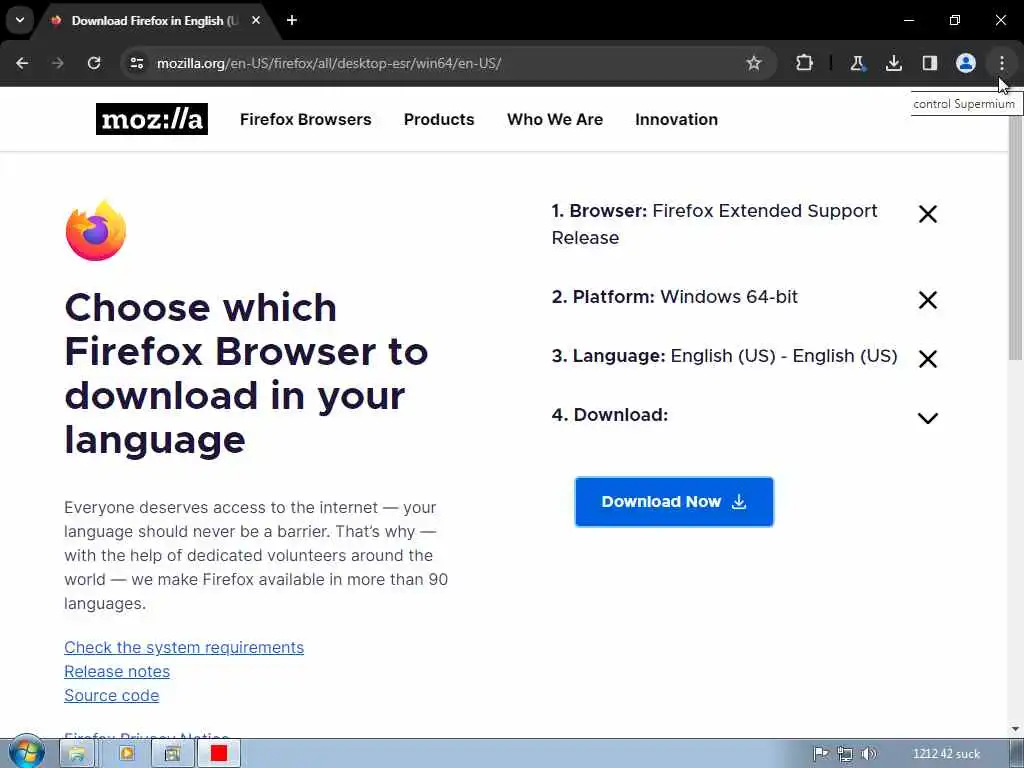Open the media player taskbar icon
Image resolution: width=1024 pixels, height=768 pixels.
tap(127, 754)
